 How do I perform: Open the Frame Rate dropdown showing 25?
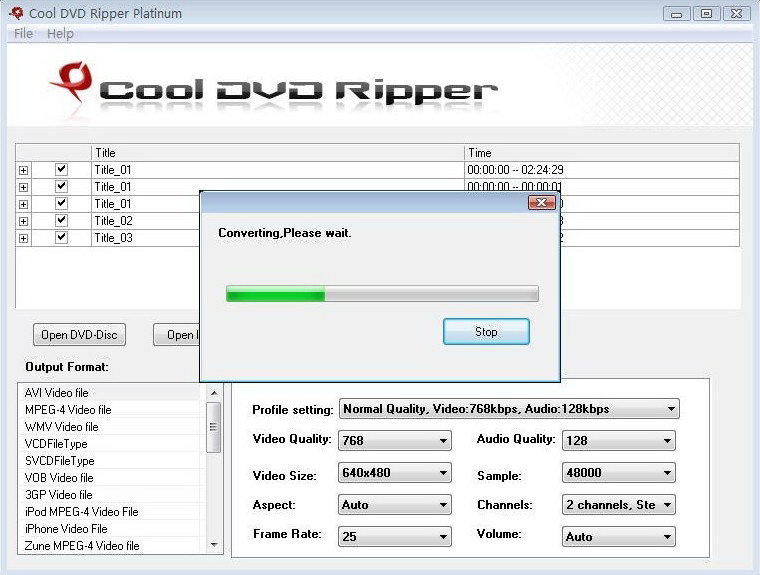coord(395,536)
